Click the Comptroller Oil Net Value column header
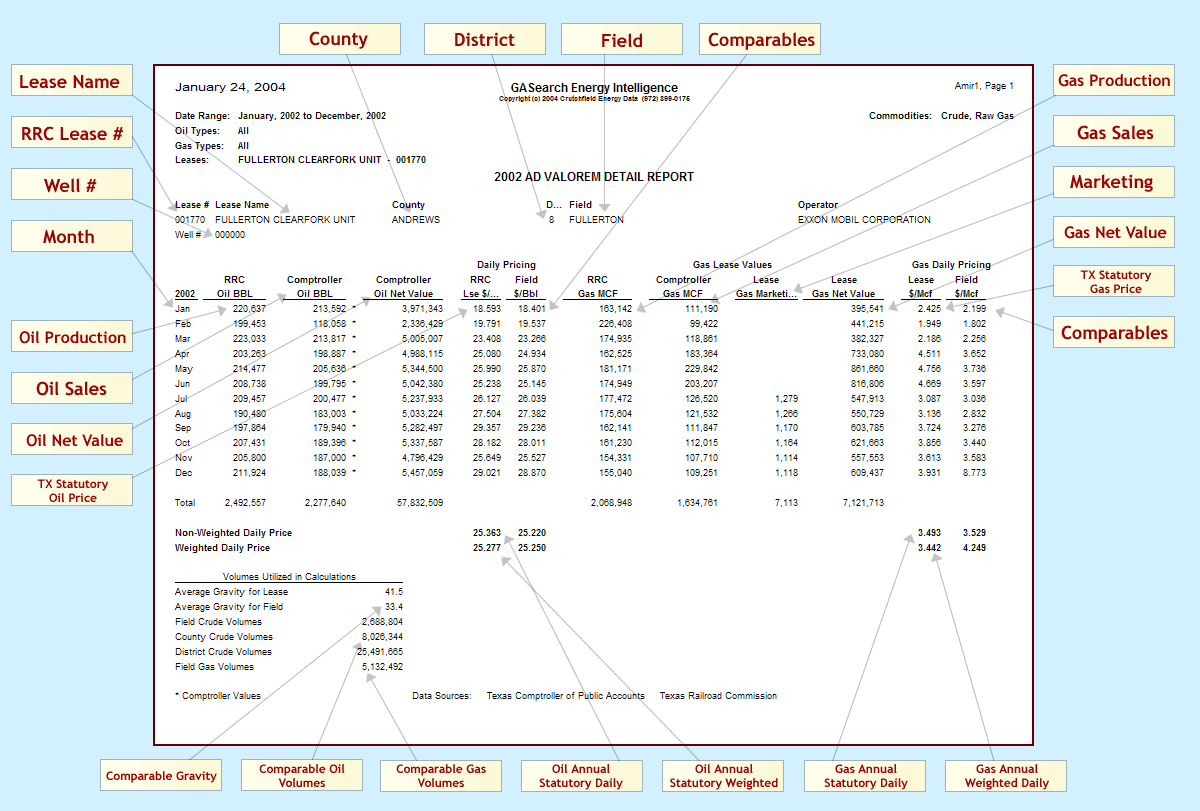Image resolution: width=1200 pixels, height=811 pixels. click(x=403, y=287)
